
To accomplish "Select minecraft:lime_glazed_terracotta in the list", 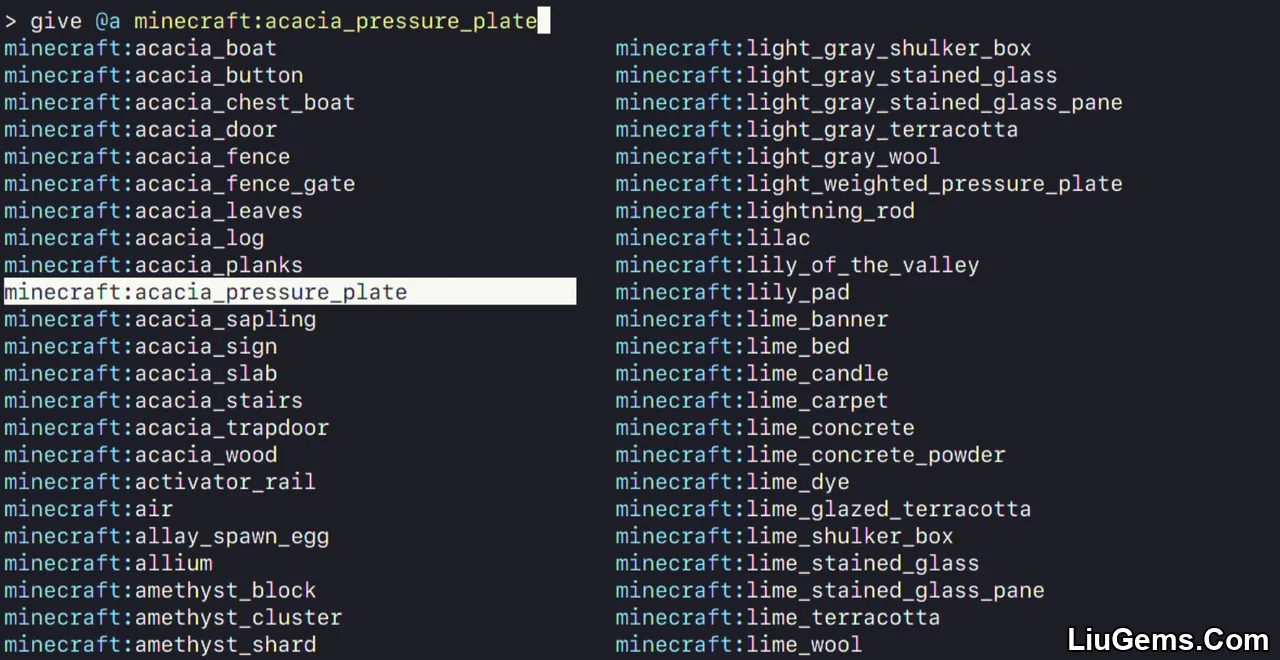I will pos(823,508).
